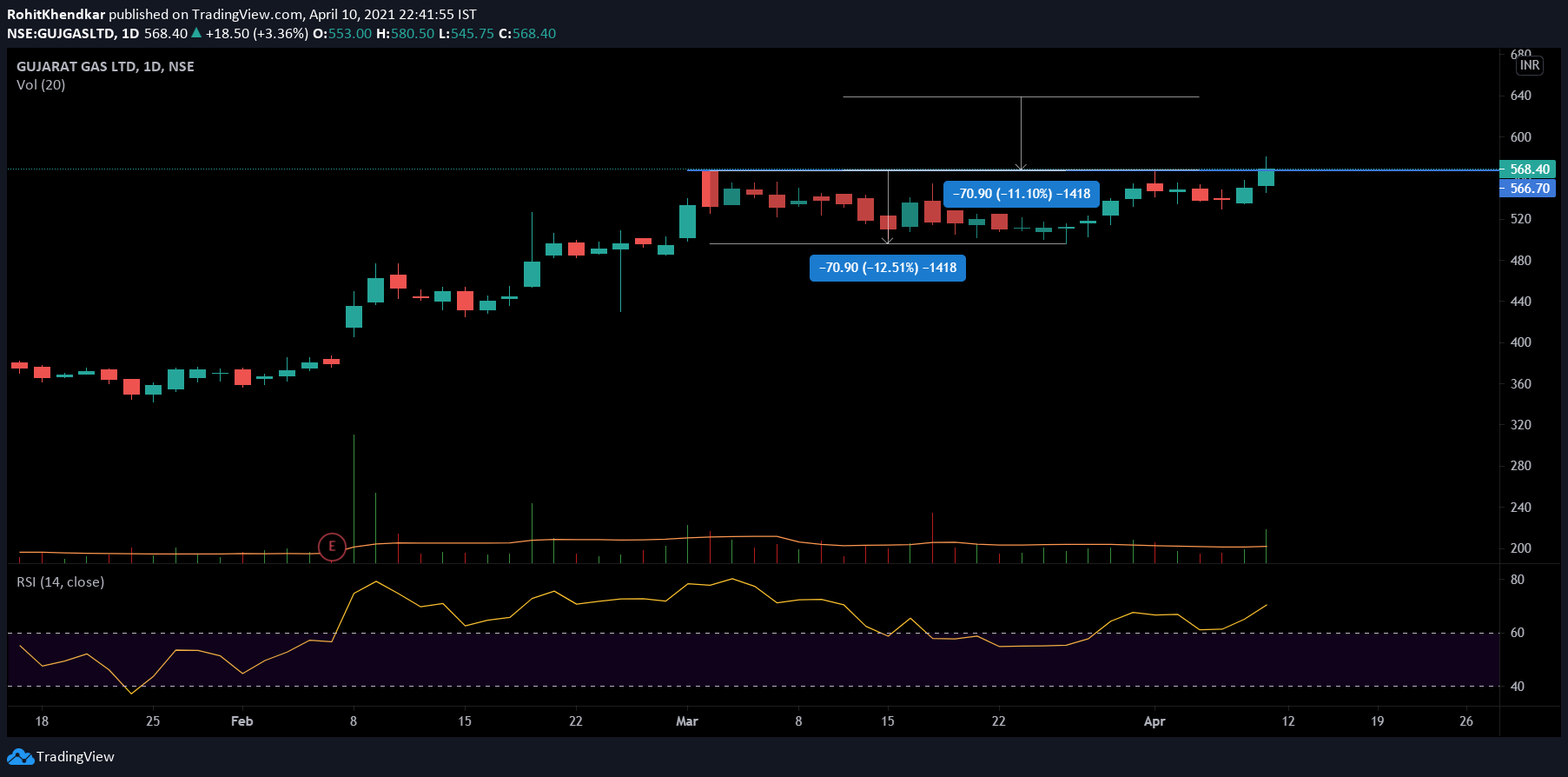Click the '26' date label on time axis

click(x=1466, y=721)
